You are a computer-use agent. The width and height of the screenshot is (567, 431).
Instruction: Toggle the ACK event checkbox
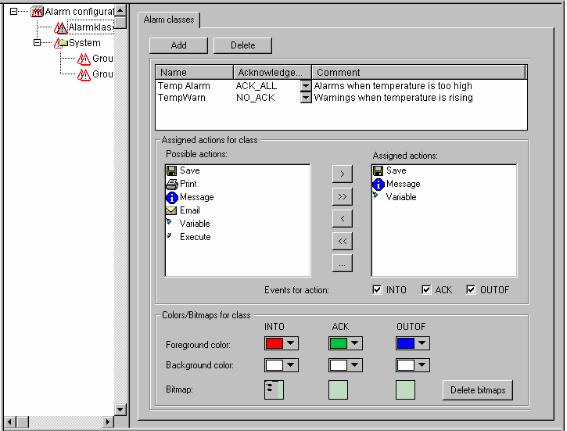(426, 290)
